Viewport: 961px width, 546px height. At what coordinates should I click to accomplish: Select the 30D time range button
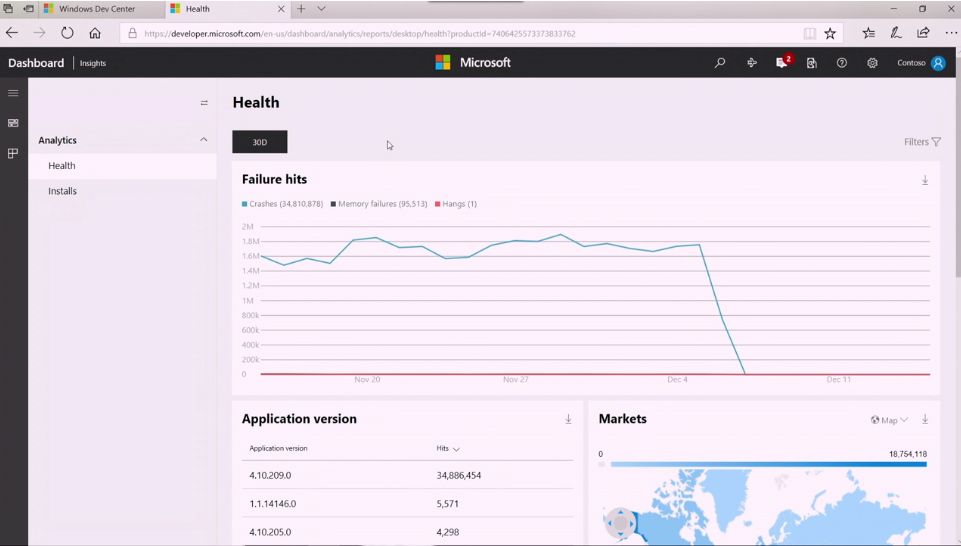[x=260, y=142]
